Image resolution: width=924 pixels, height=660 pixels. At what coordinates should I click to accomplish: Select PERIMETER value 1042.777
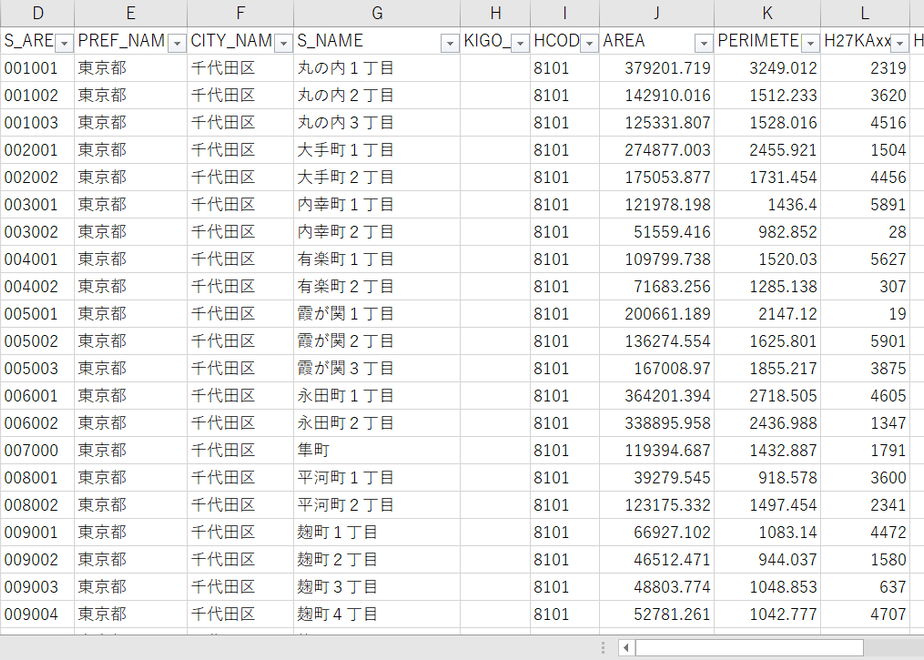[x=767, y=614]
